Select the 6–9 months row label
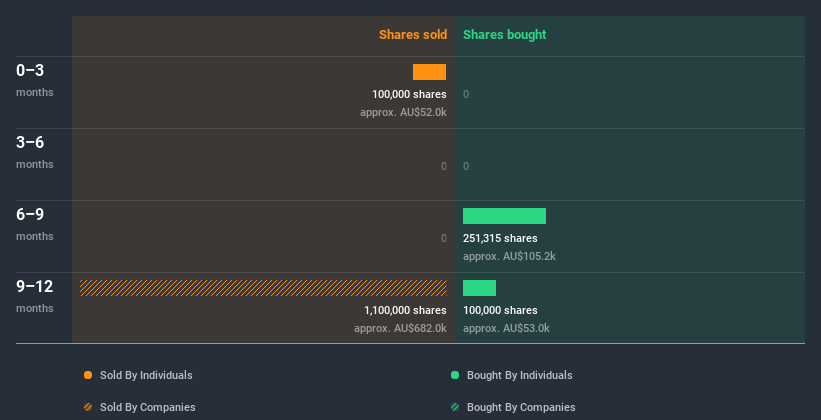 [35, 224]
